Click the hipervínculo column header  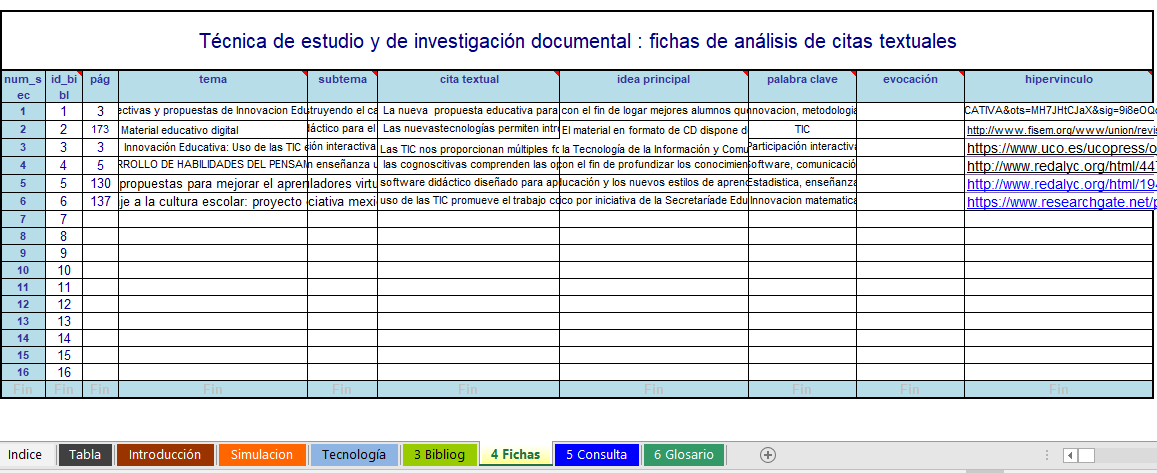pyautogui.click(x=1059, y=87)
